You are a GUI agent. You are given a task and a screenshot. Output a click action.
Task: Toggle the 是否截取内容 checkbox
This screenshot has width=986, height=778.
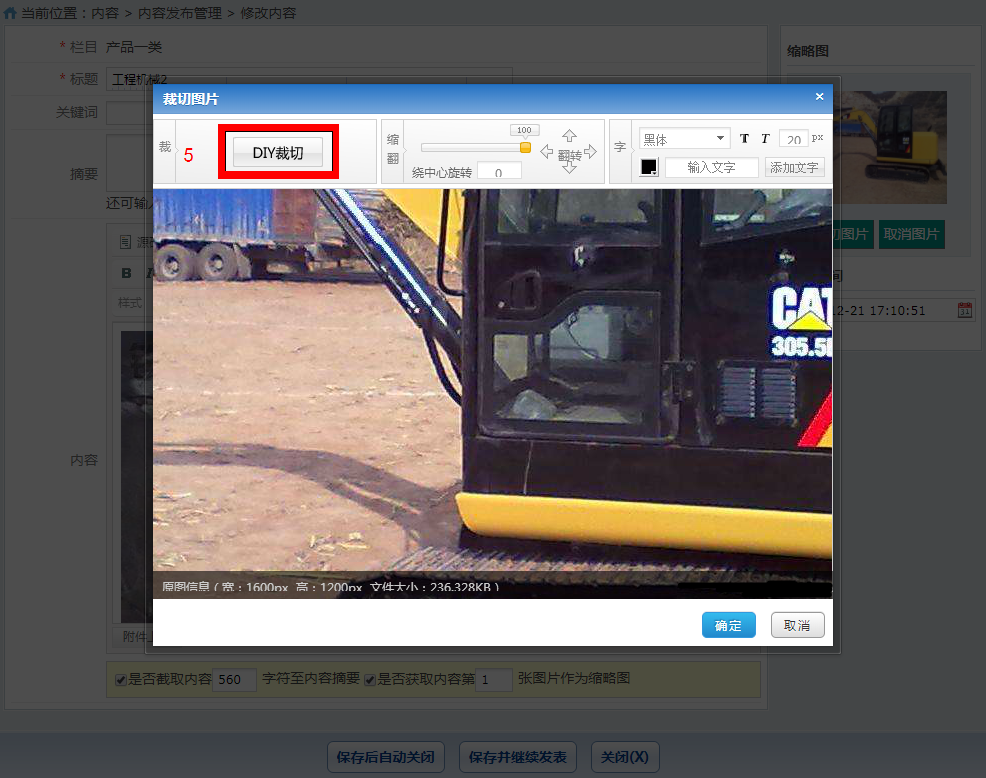pos(121,680)
